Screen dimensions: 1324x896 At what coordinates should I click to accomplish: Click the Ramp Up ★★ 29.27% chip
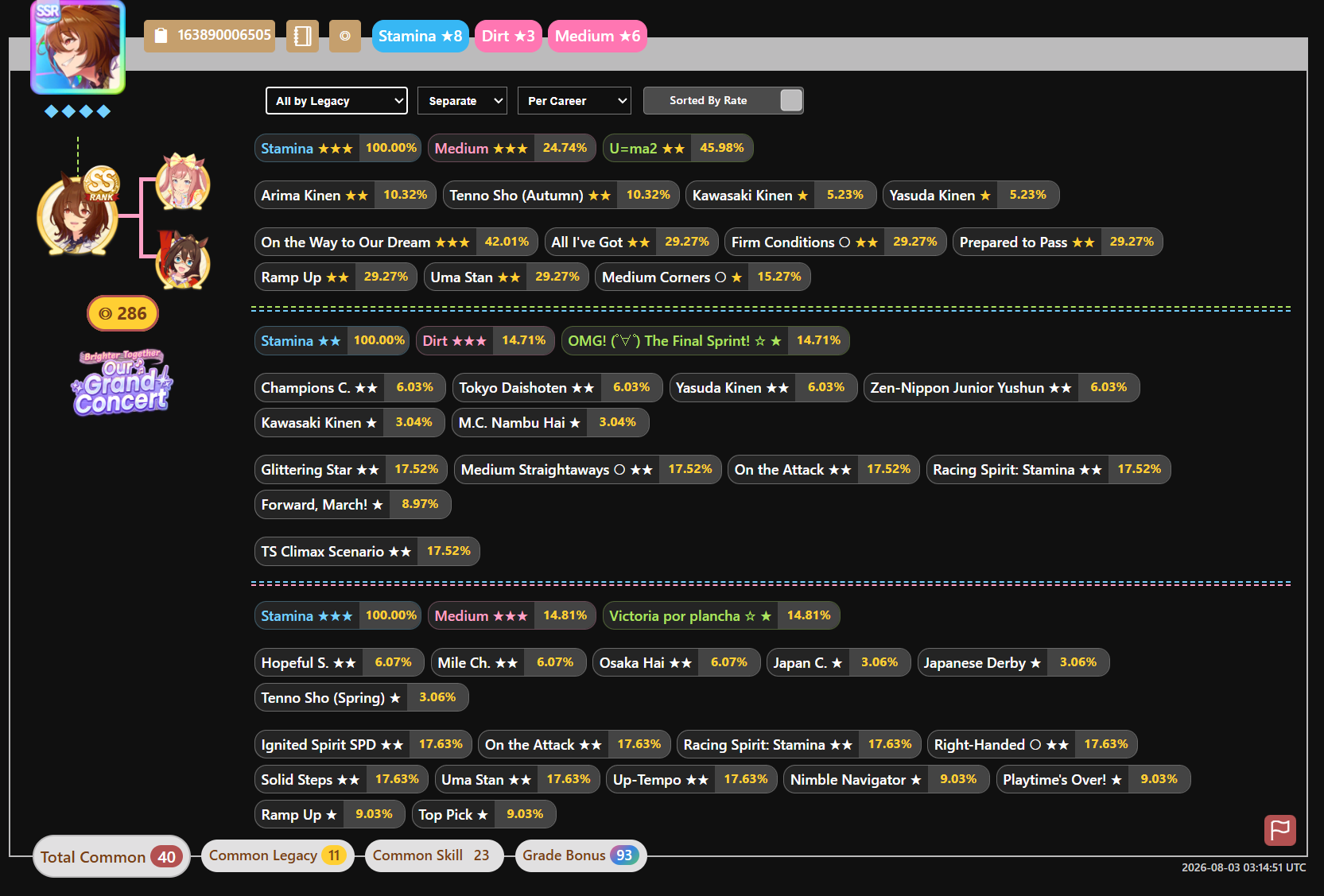click(x=336, y=277)
